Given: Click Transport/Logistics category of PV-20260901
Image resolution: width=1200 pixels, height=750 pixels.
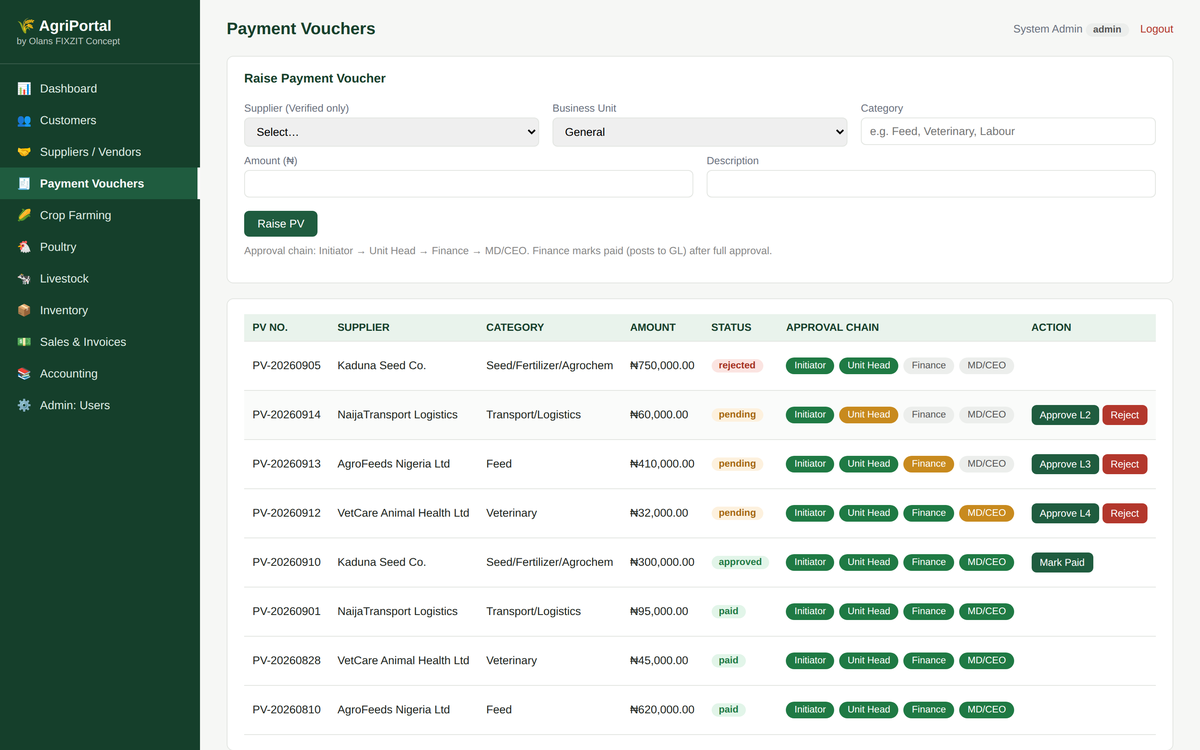Looking at the screenshot, I should [x=533, y=612].
